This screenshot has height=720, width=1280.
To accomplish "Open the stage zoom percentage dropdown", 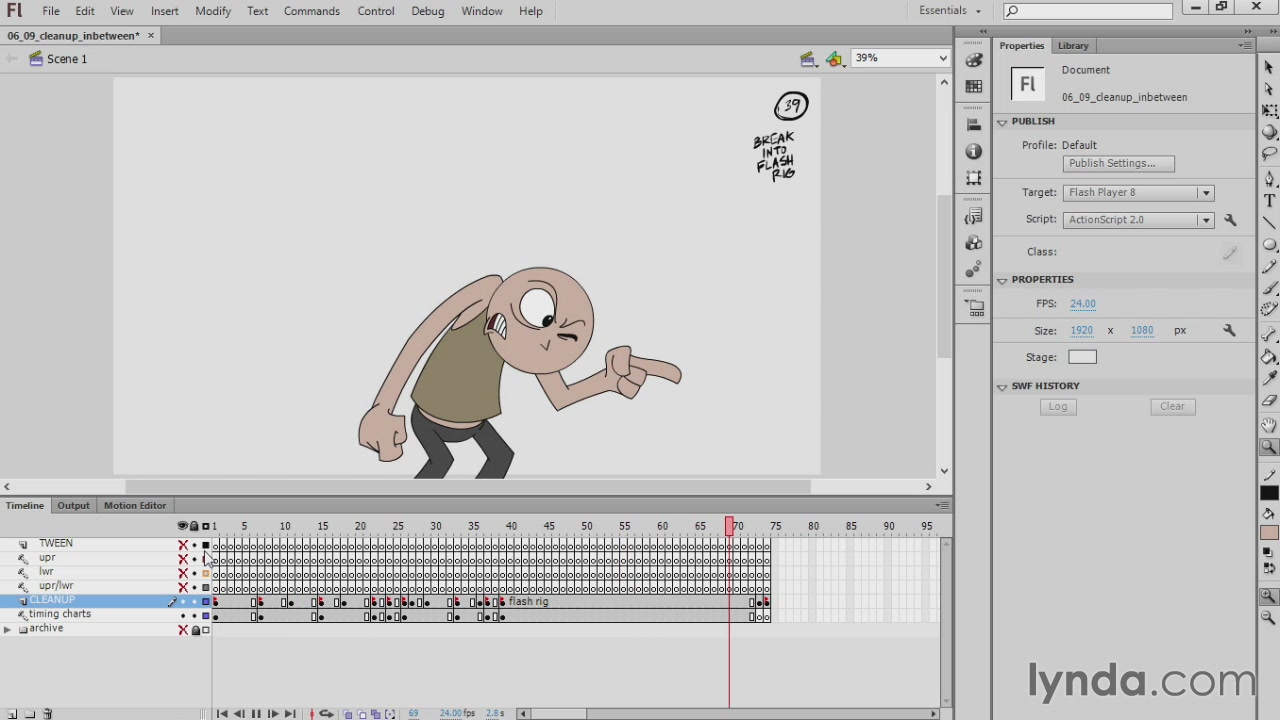I will pos(942,58).
